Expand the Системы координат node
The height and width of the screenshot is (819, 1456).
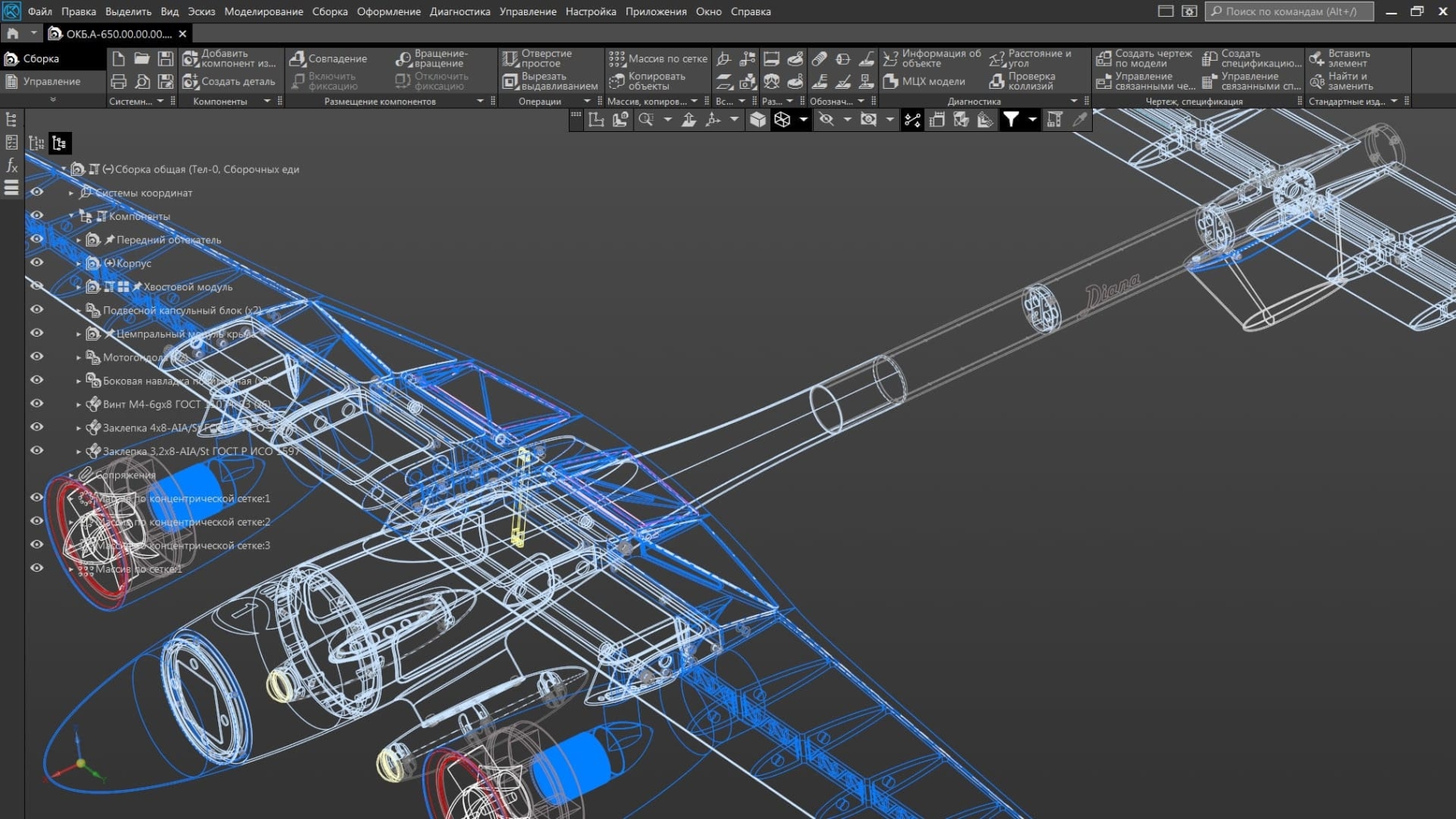(x=71, y=193)
